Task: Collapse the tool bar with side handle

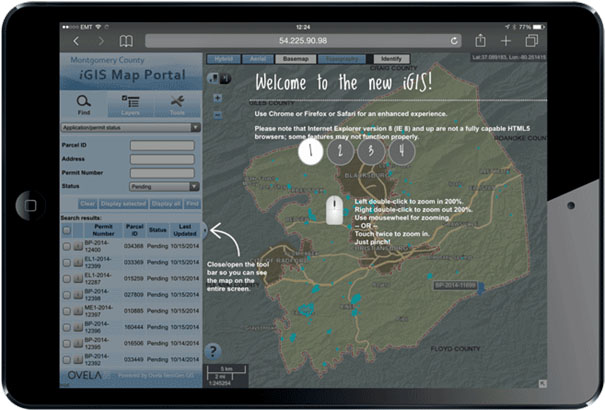Action: click(x=205, y=230)
